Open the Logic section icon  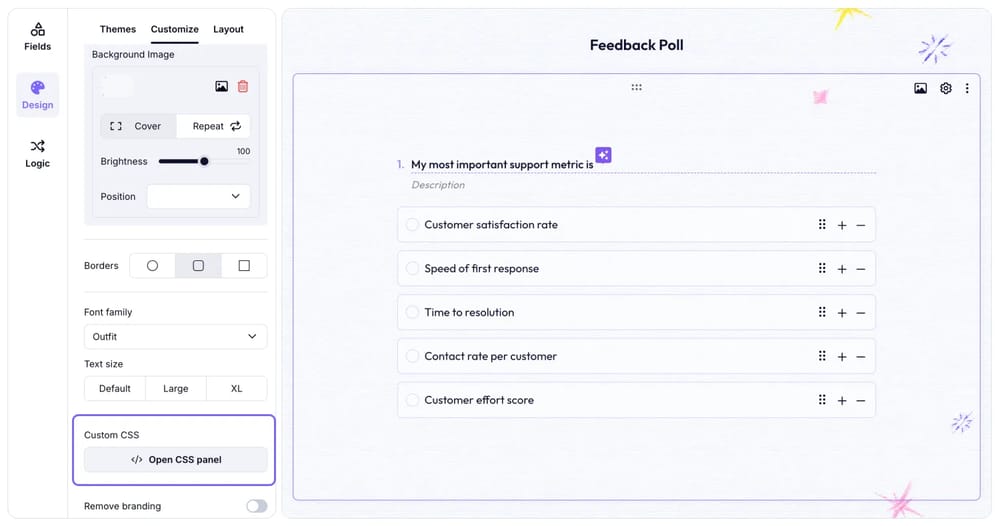[x=37, y=152]
